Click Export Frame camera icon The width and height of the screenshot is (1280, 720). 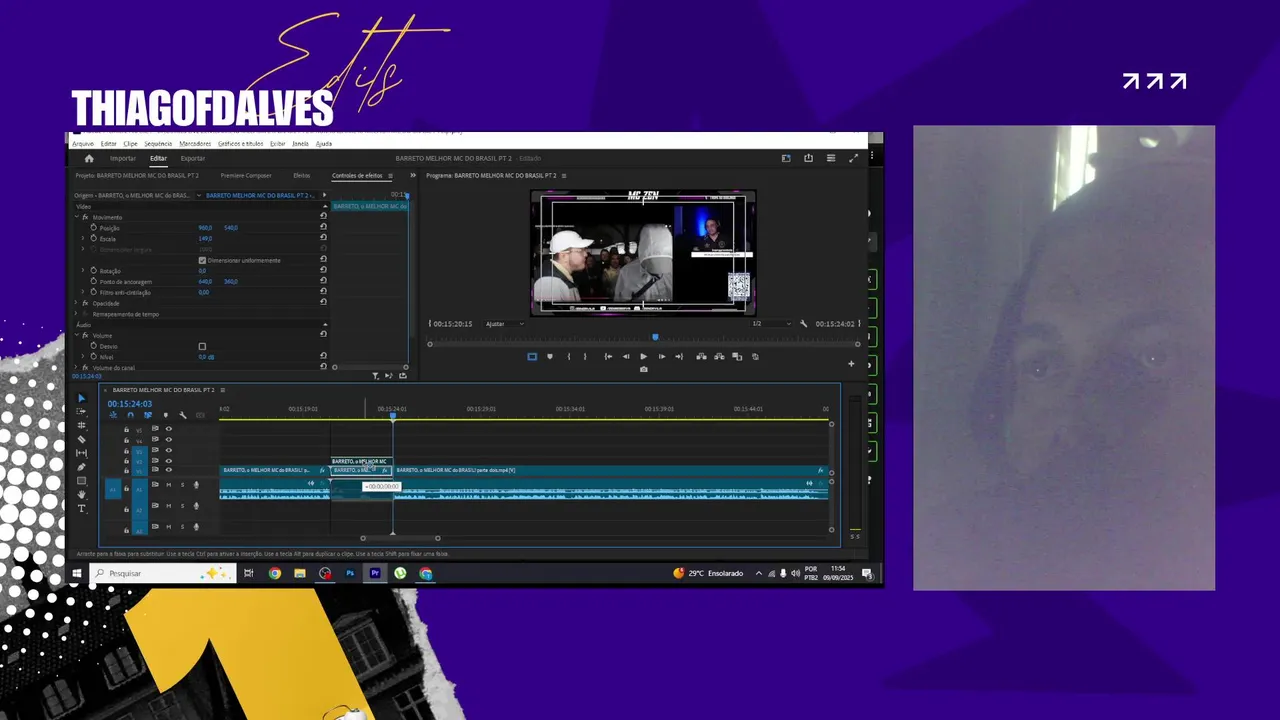click(x=643, y=369)
